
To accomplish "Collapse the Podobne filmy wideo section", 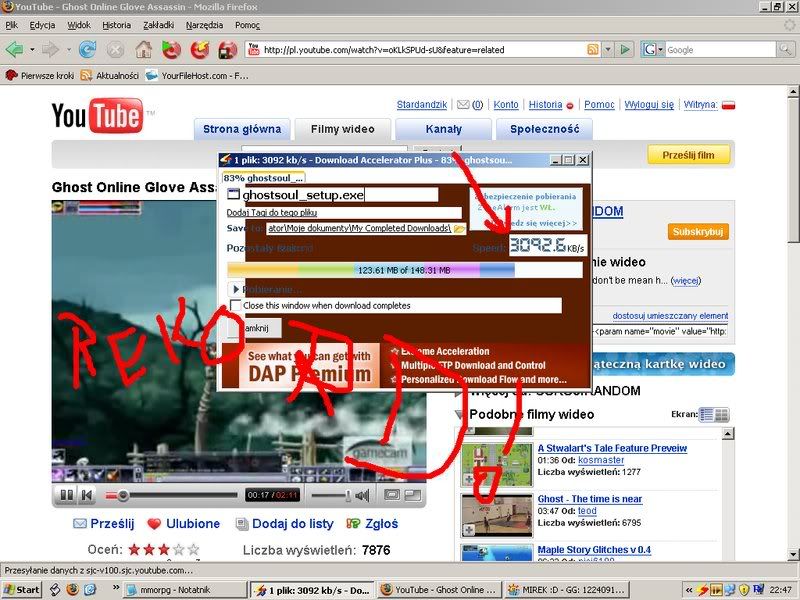I will (459, 414).
